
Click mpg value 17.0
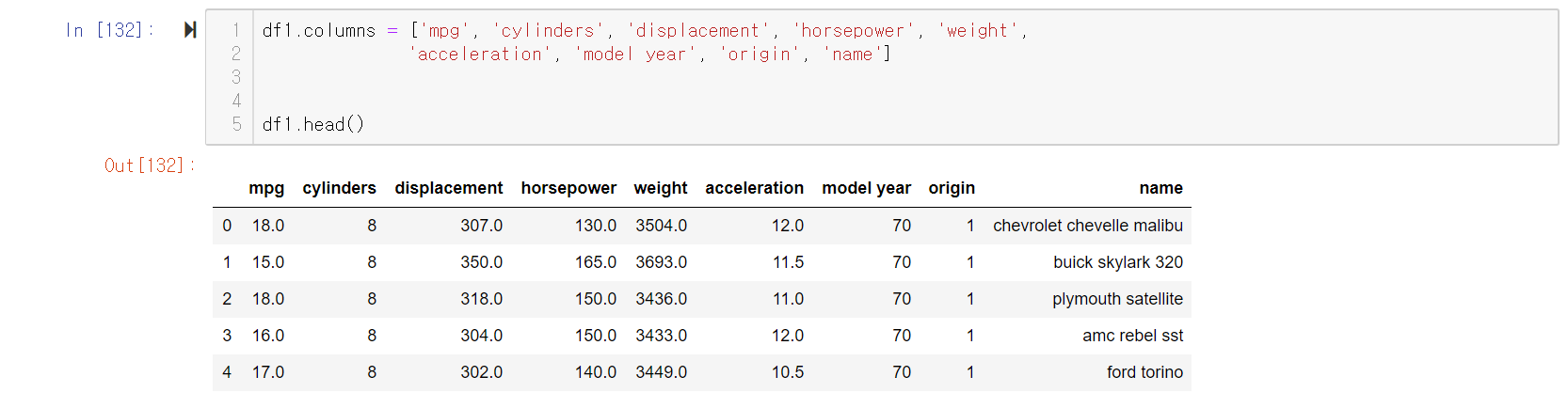[x=268, y=372]
